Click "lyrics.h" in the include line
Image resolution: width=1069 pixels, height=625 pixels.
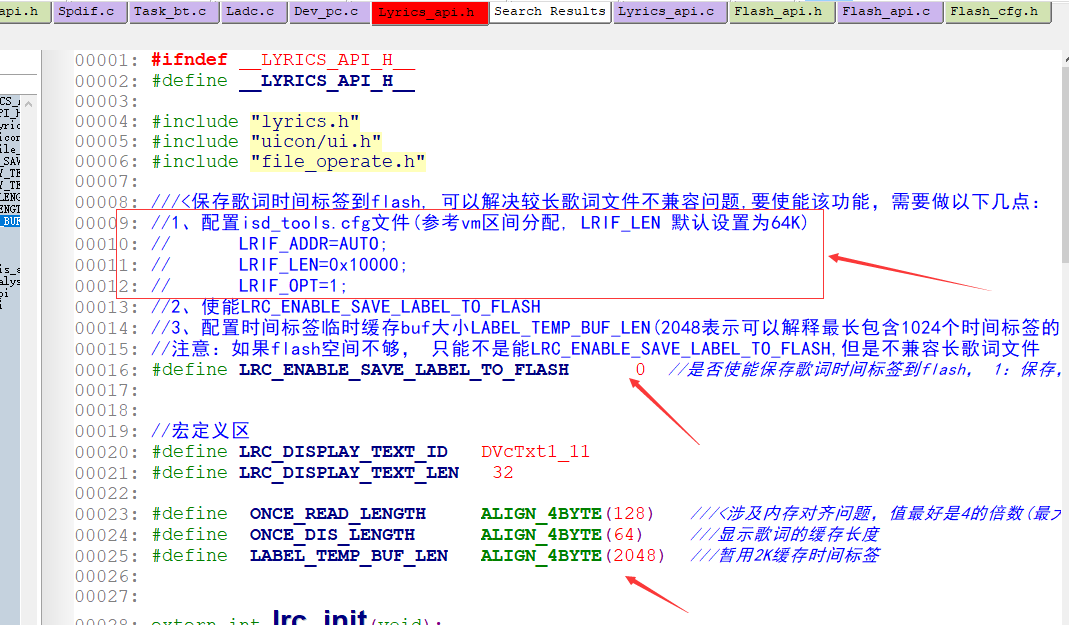(305, 121)
